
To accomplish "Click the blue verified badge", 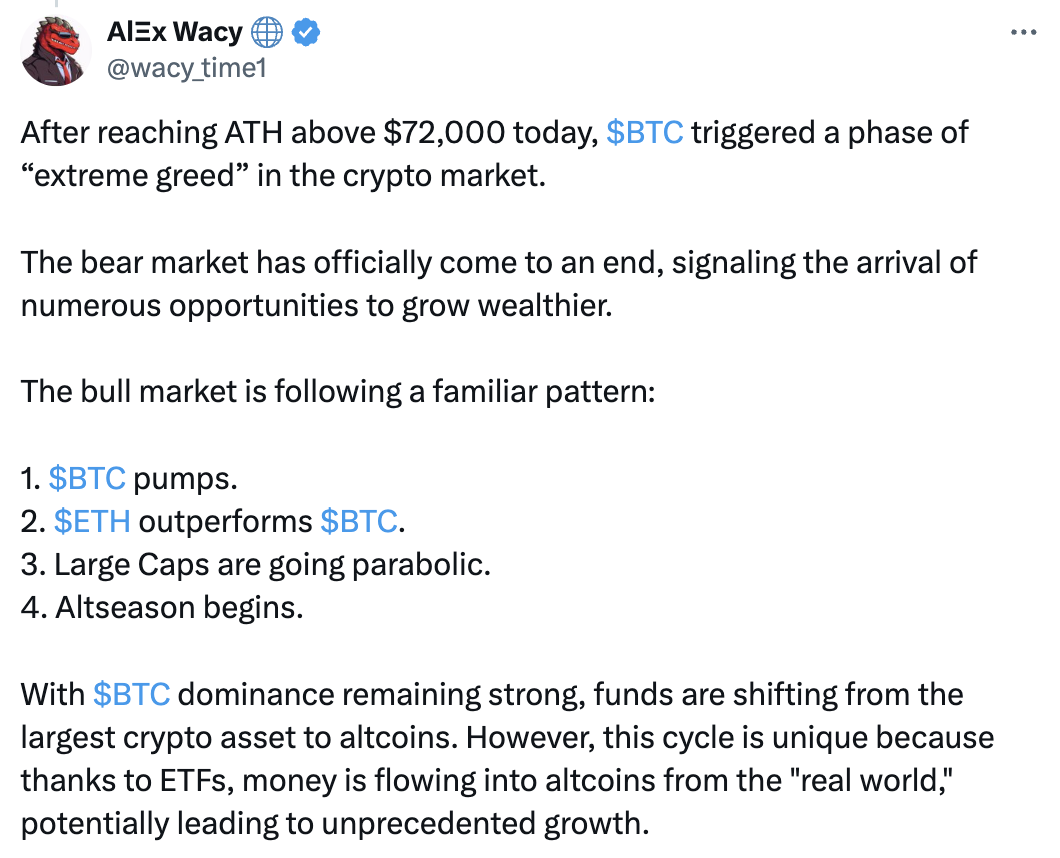I will click(306, 33).
